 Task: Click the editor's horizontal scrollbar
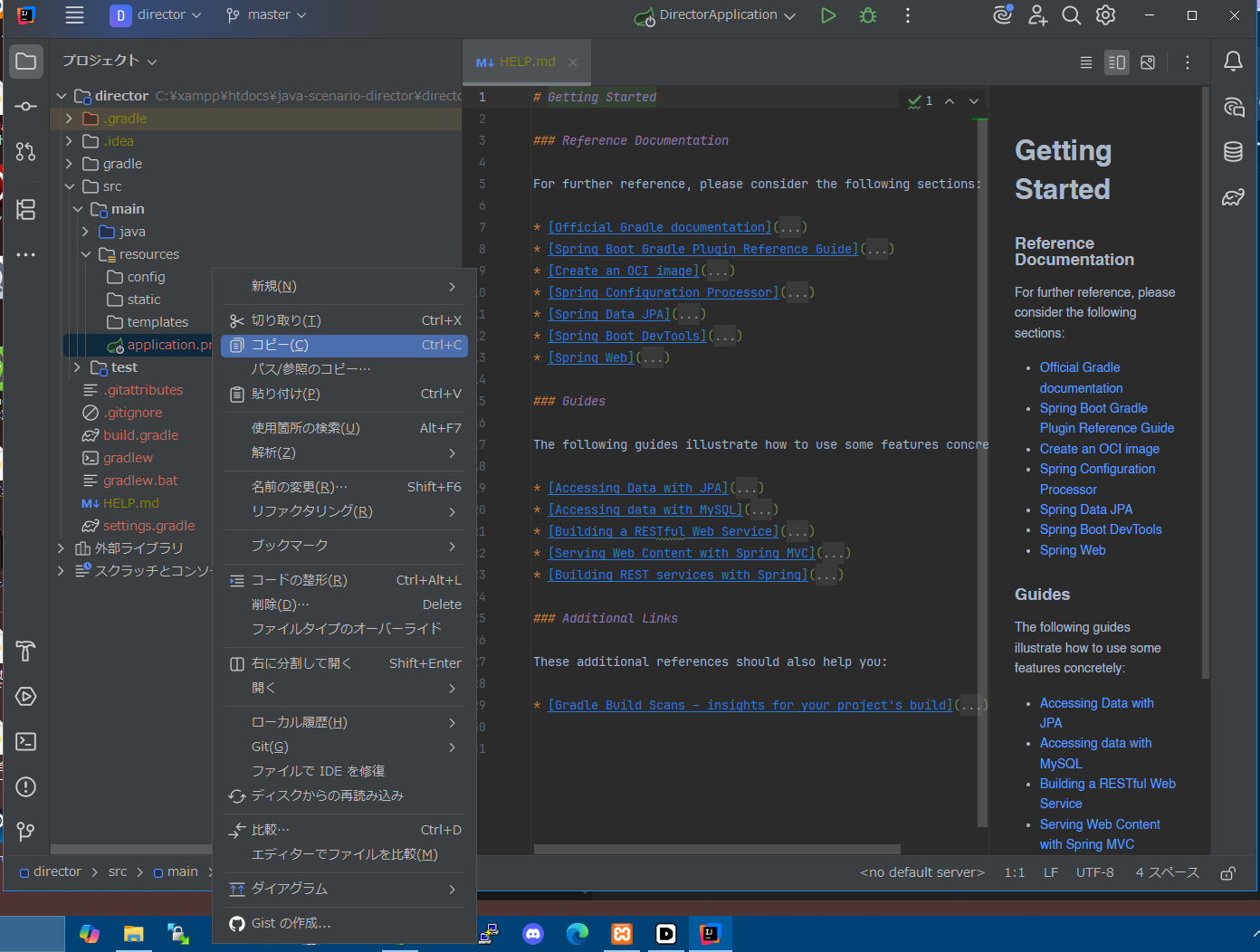pyautogui.click(x=717, y=849)
